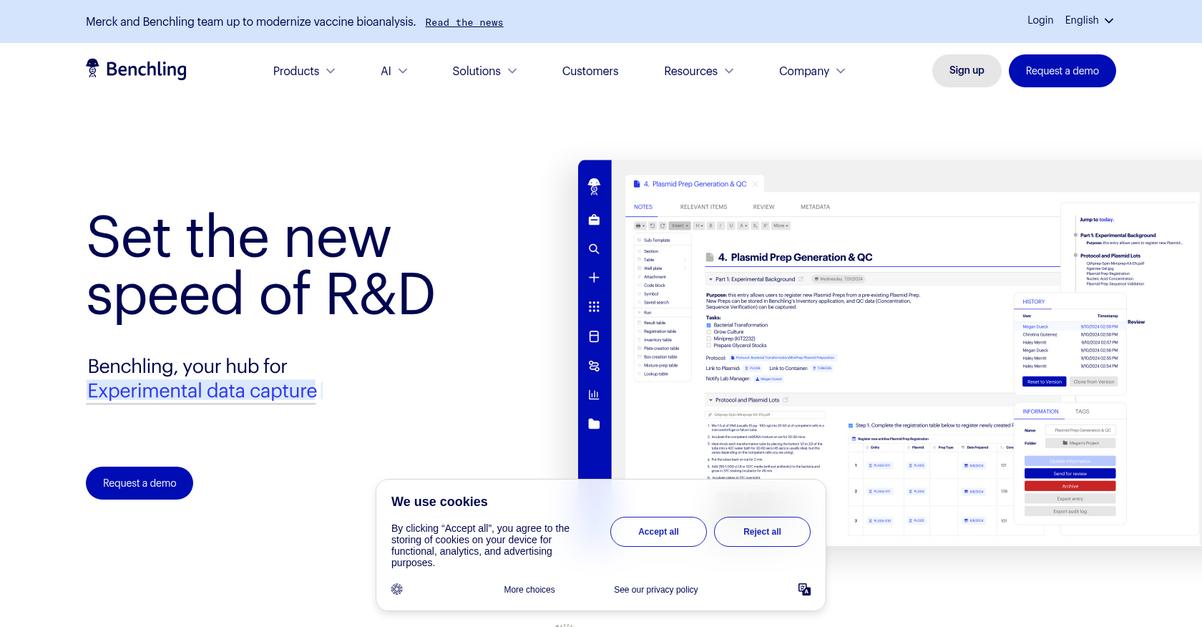Collapse Part 1: Experimental Background section
This screenshot has width=1202, height=627.
point(710,279)
